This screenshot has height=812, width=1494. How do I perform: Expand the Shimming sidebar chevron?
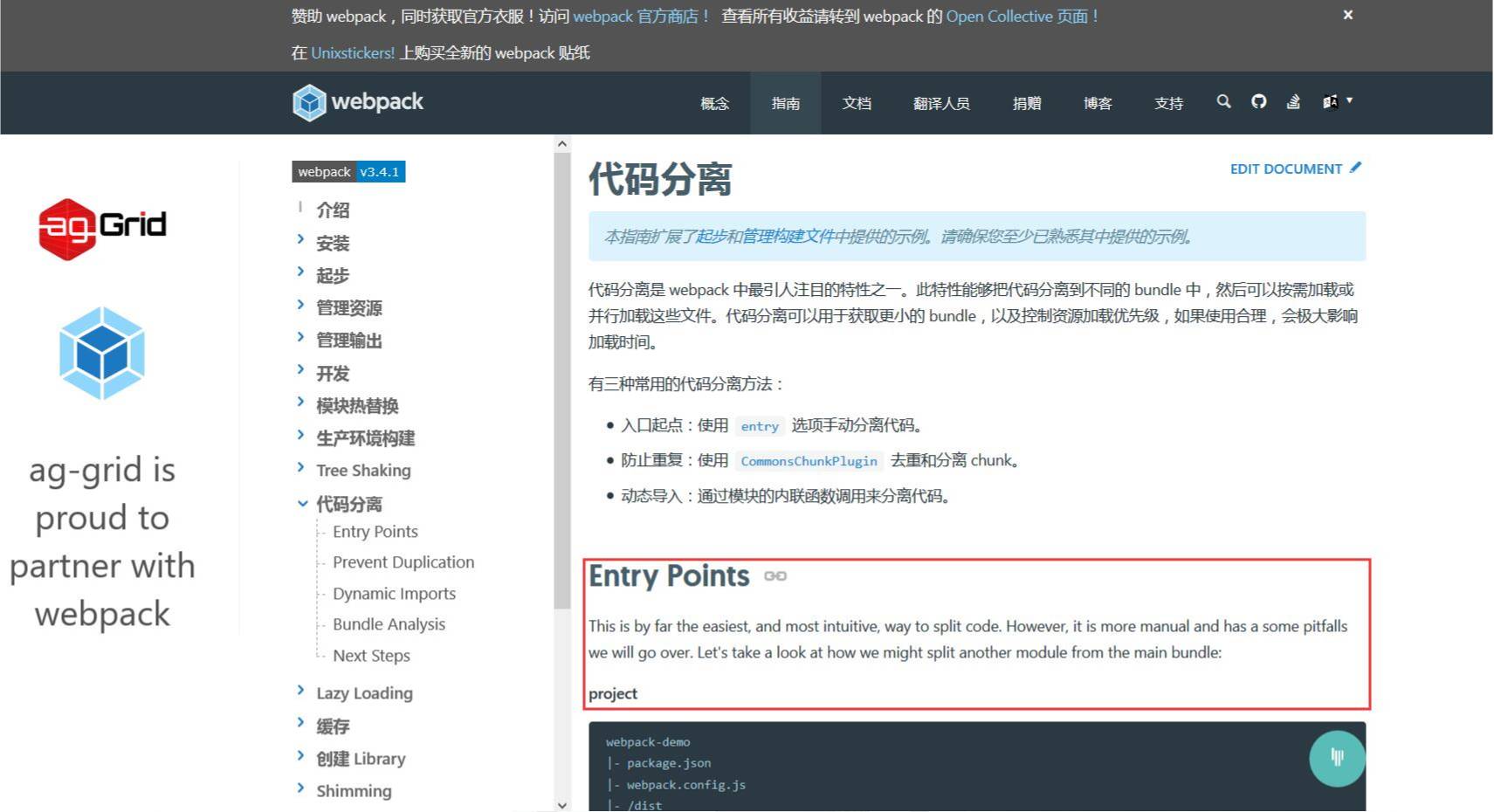click(x=300, y=788)
